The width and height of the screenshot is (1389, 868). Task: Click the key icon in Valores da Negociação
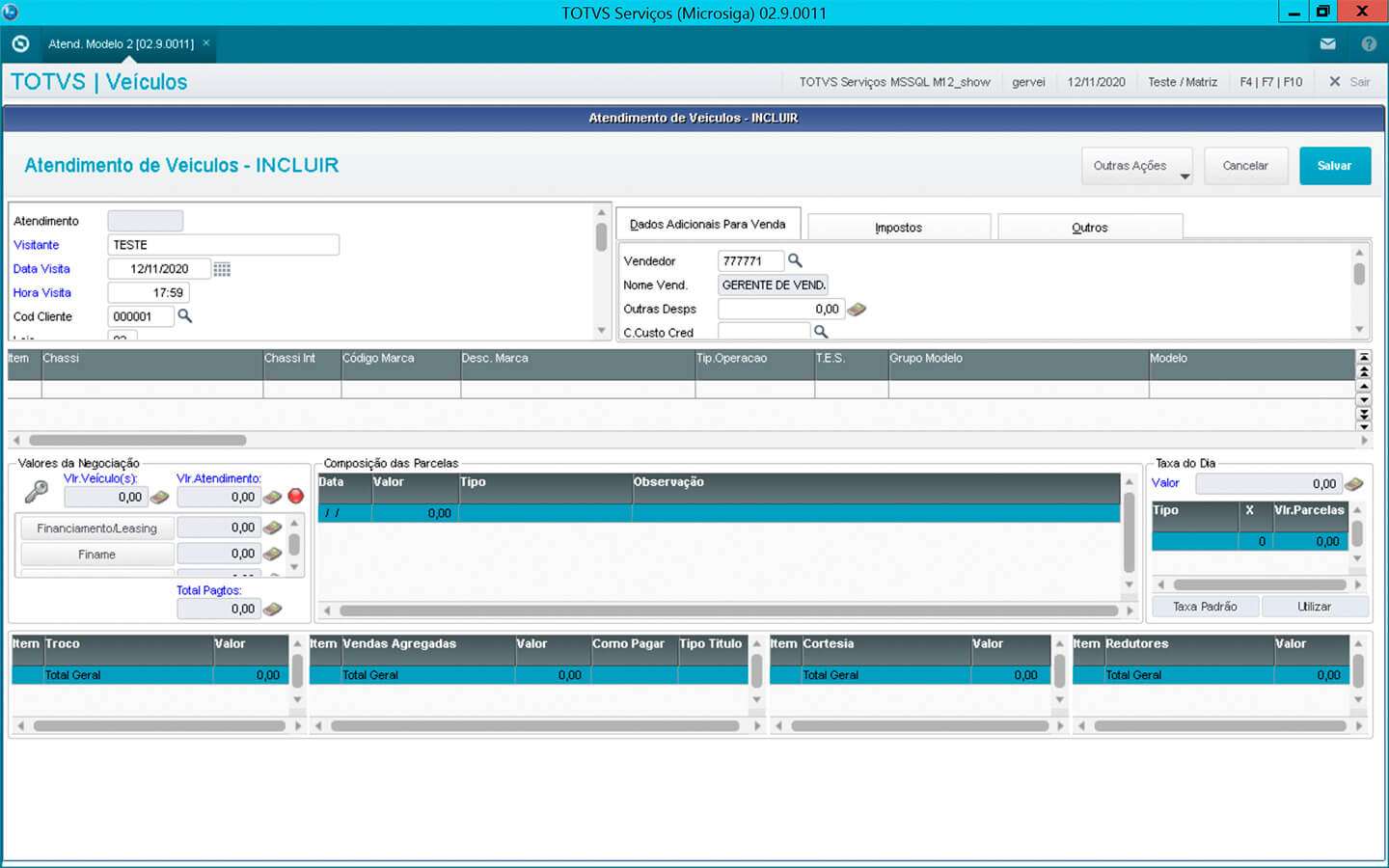pyautogui.click(x=37, y=493)
